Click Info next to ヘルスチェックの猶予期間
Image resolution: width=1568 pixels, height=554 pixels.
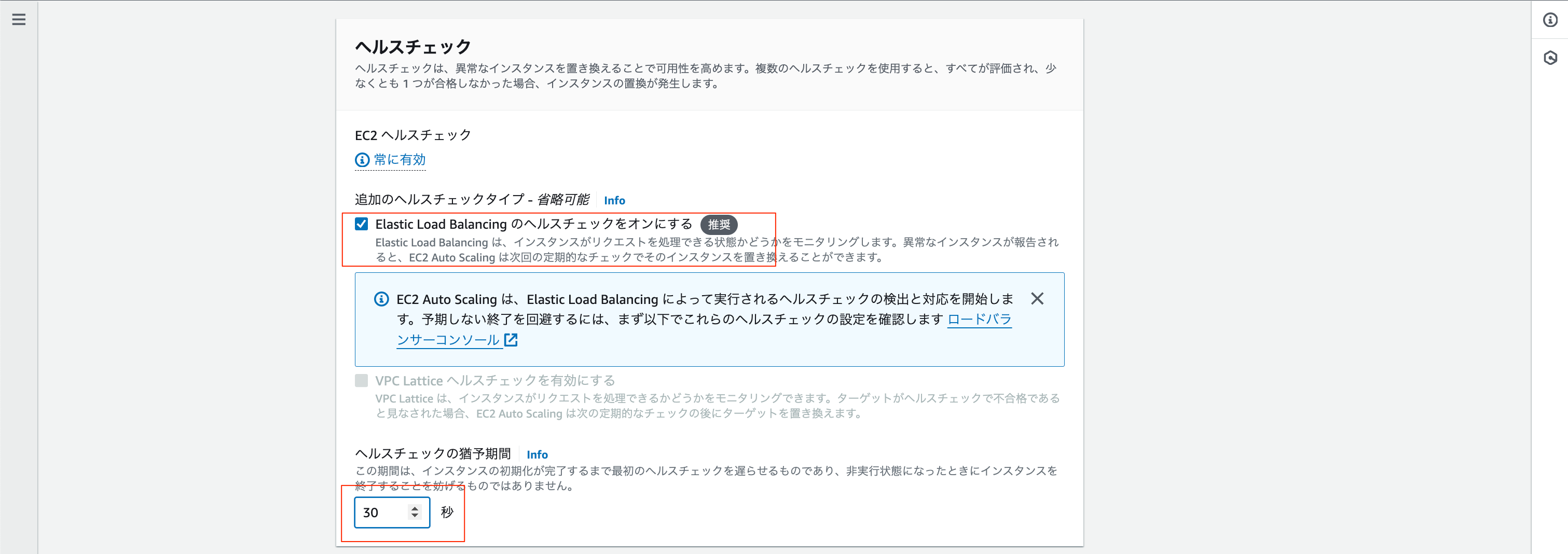coord(537,454)
